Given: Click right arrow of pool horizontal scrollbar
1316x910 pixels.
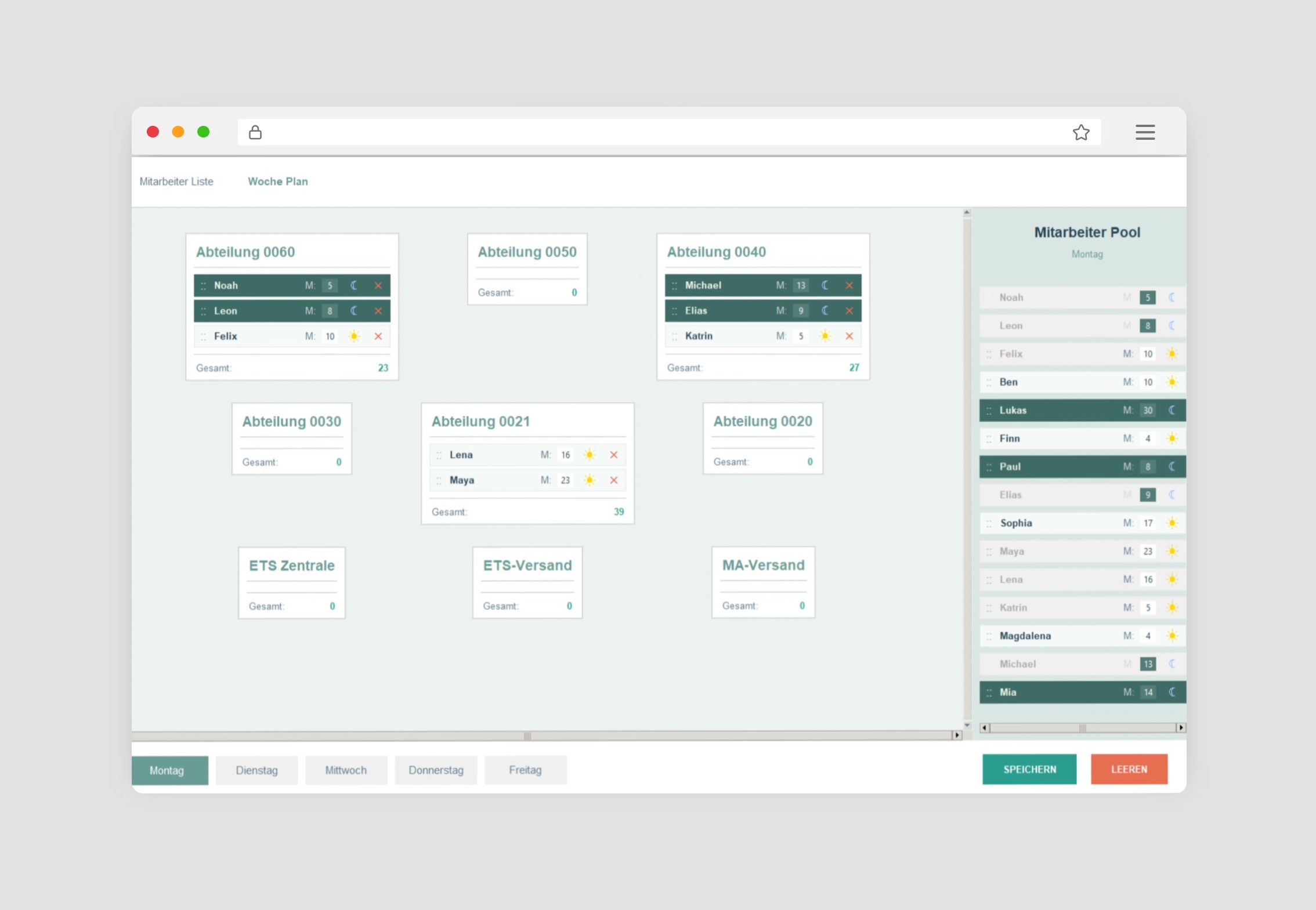Looking at the screenshot, I should (1181, 727).
